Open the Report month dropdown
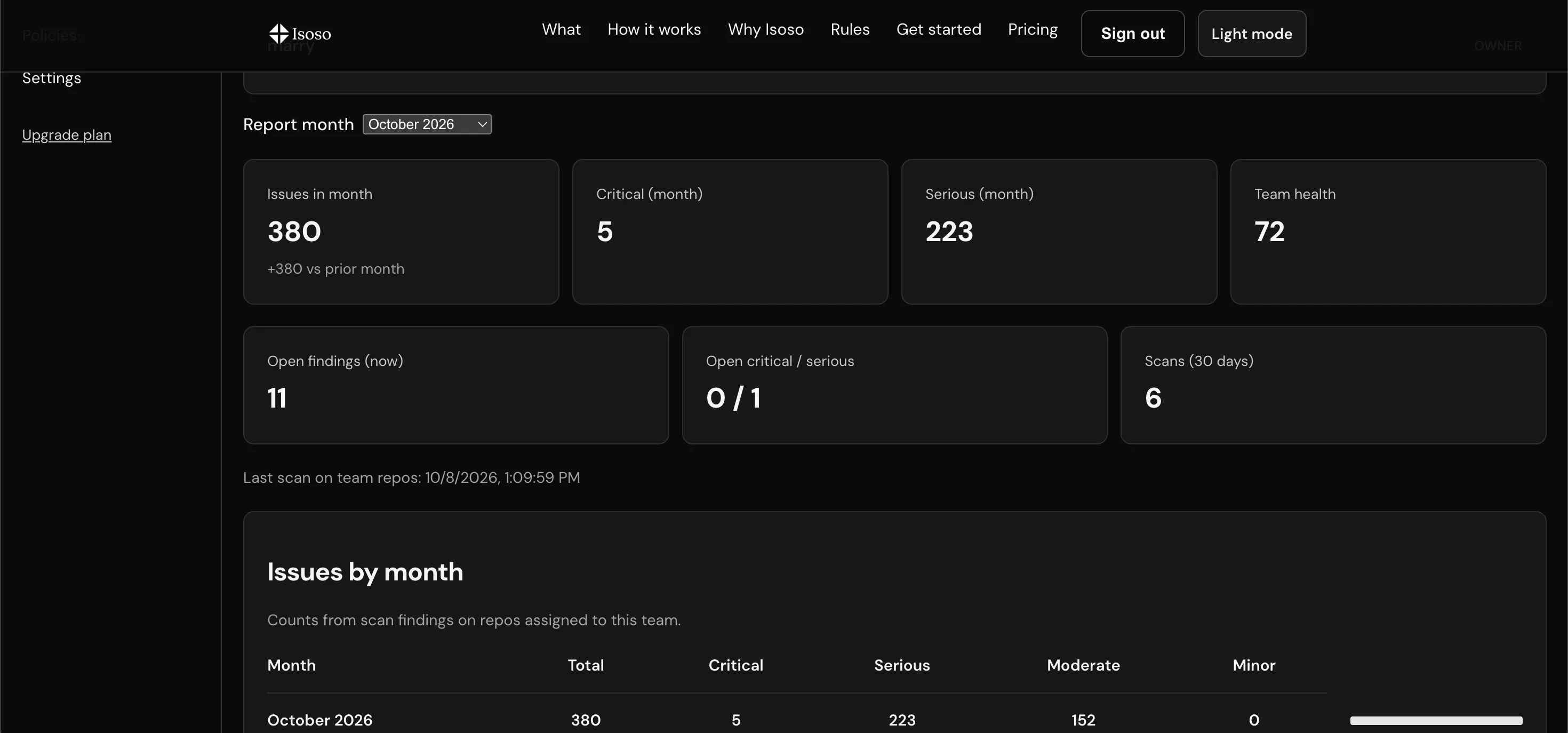 427,124
